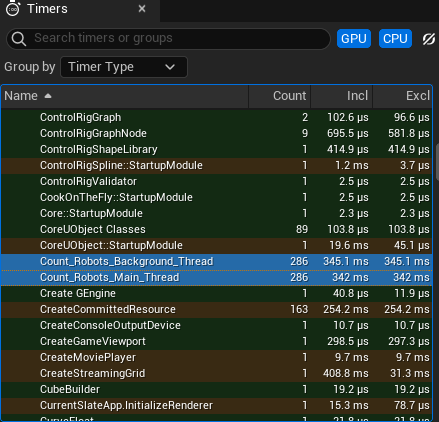
Task: Toggle the zero-count filter slashed-circle icon
Action: [429, 39]
